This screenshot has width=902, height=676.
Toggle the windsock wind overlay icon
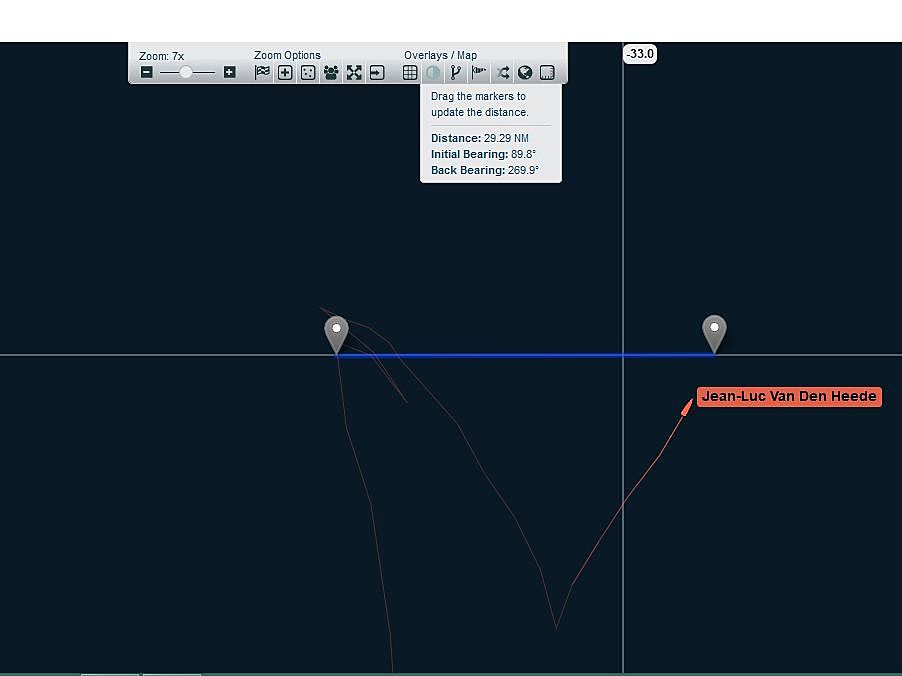(x=479, y=72)
